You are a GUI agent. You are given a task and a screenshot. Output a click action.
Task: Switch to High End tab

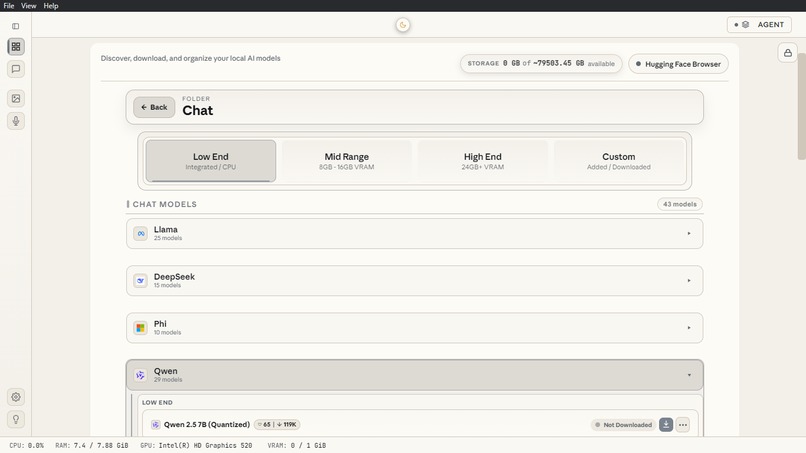pyautogui.click(x=483, y=161)
